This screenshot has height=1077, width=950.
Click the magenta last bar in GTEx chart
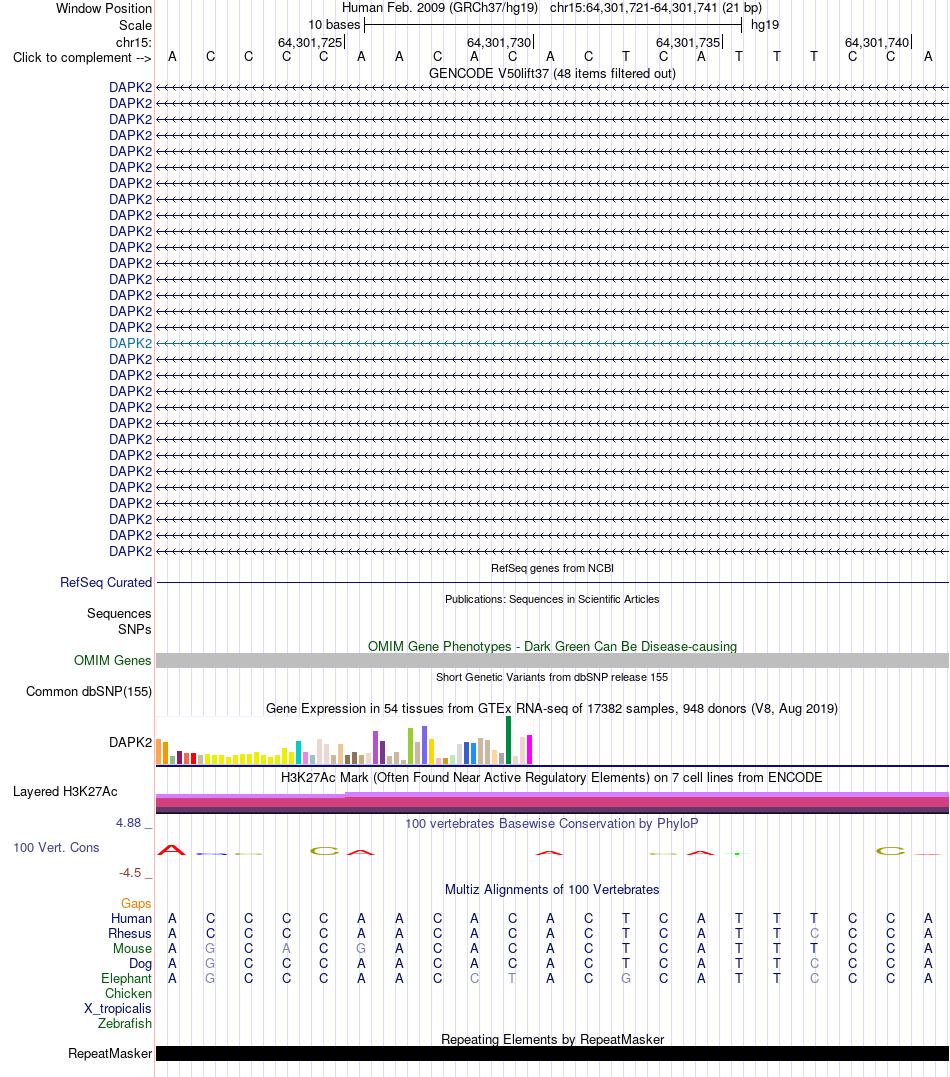[530, 749]
